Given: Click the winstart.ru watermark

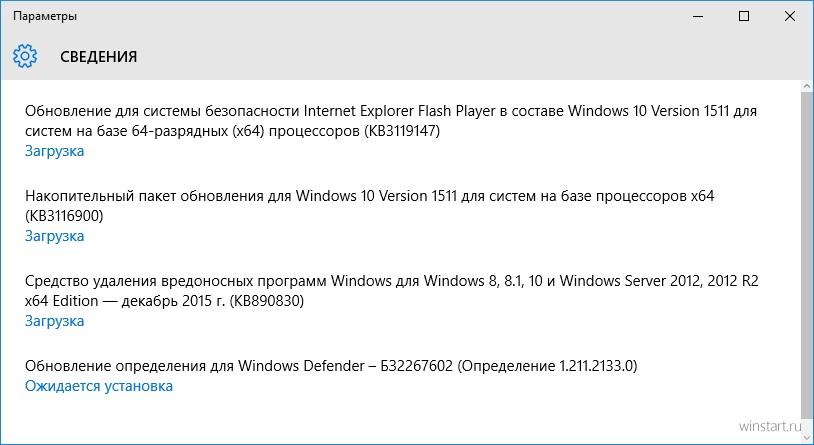Looking at the screenshot, I should 770,426.
